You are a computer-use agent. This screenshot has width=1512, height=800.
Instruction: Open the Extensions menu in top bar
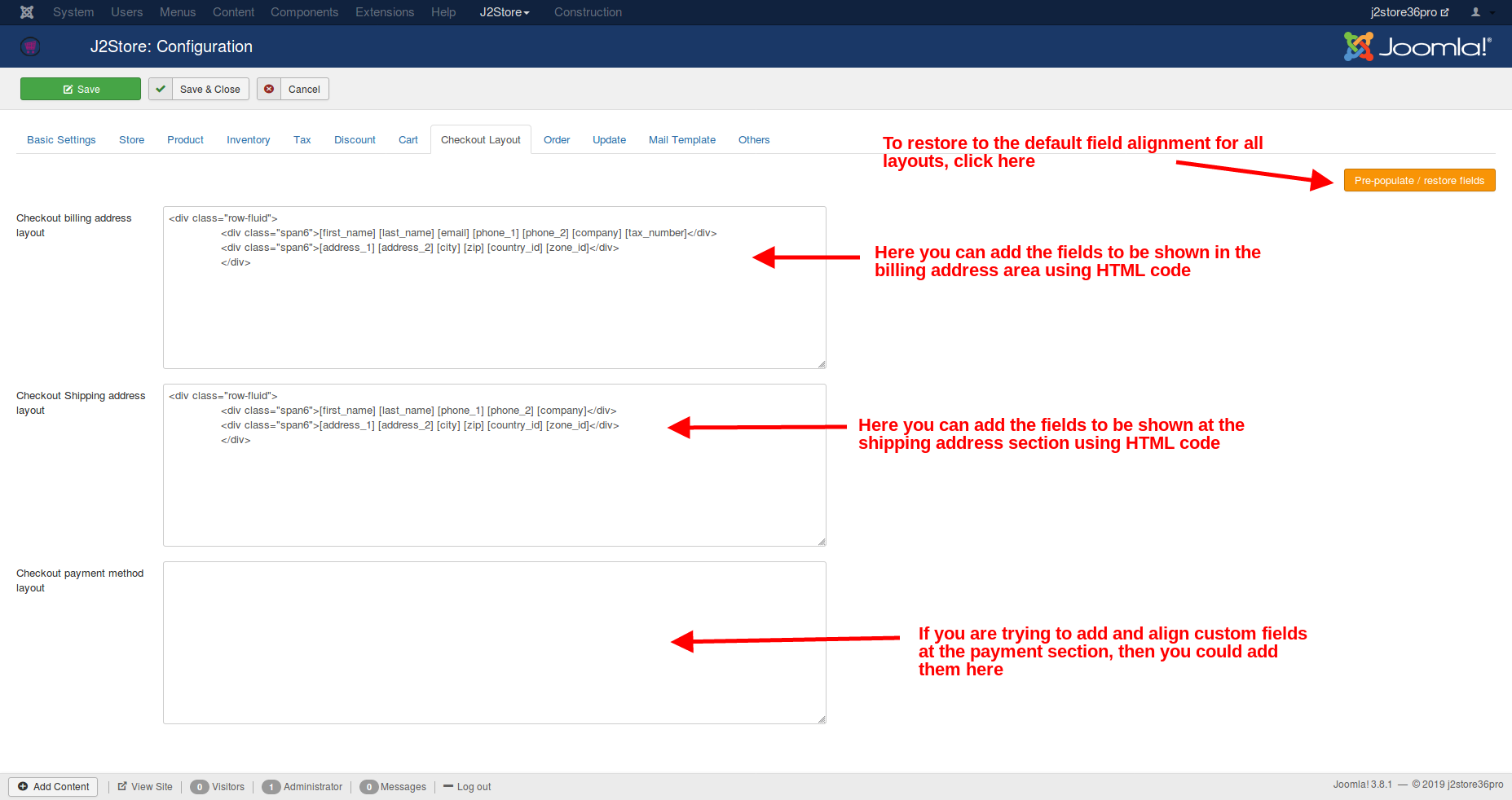(x=385, y=12)
